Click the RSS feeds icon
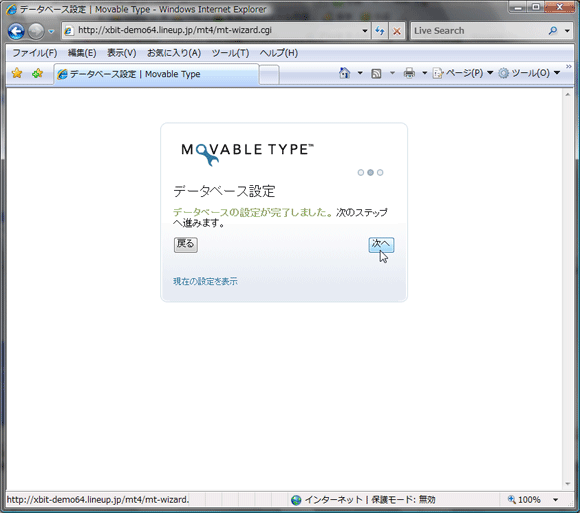The image size is (580, 513). (x=376, y=73)
